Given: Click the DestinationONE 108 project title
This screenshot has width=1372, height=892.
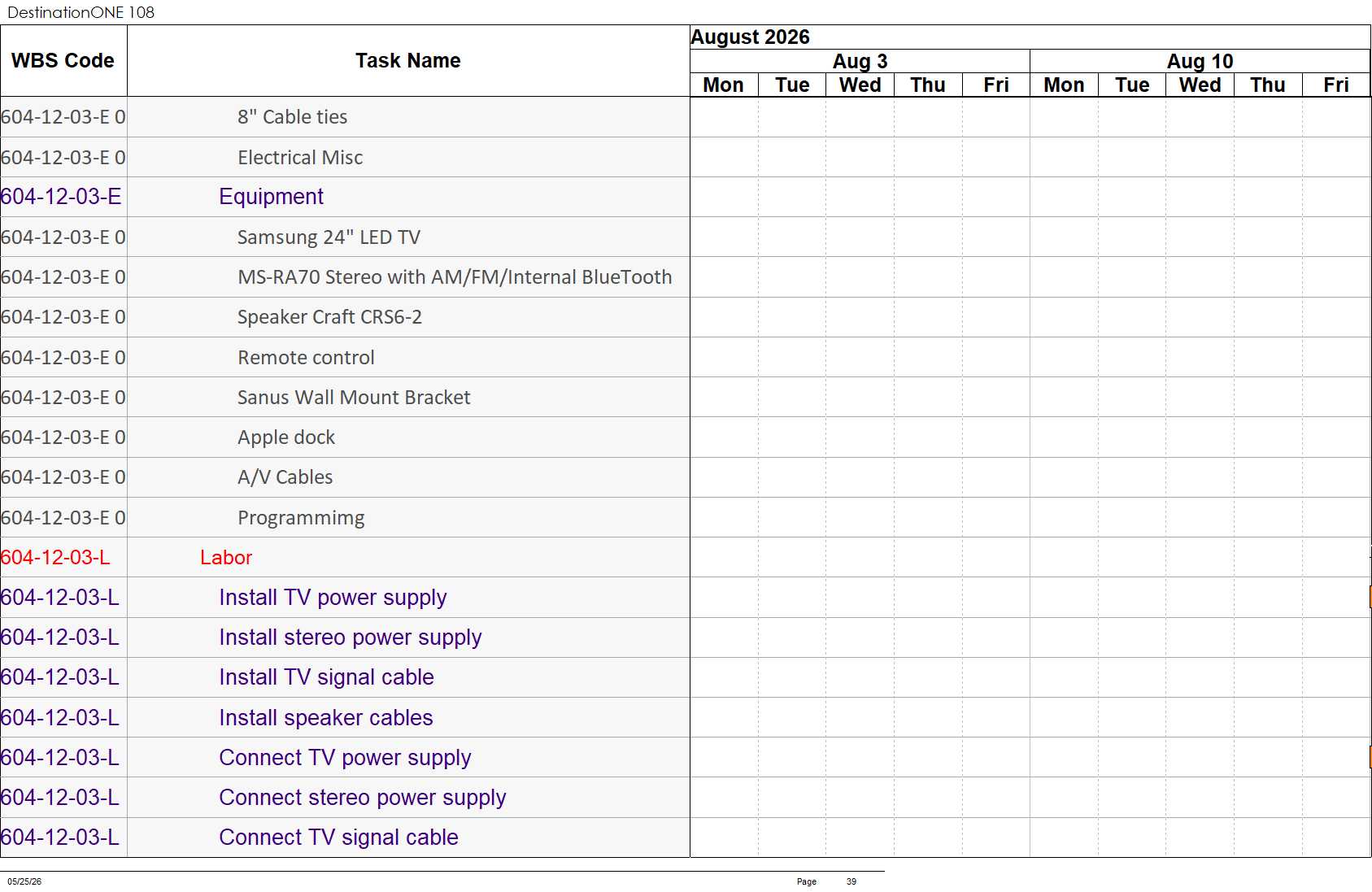Looking at the screenshot, I should pyautogui.click(x=81, y=12).
